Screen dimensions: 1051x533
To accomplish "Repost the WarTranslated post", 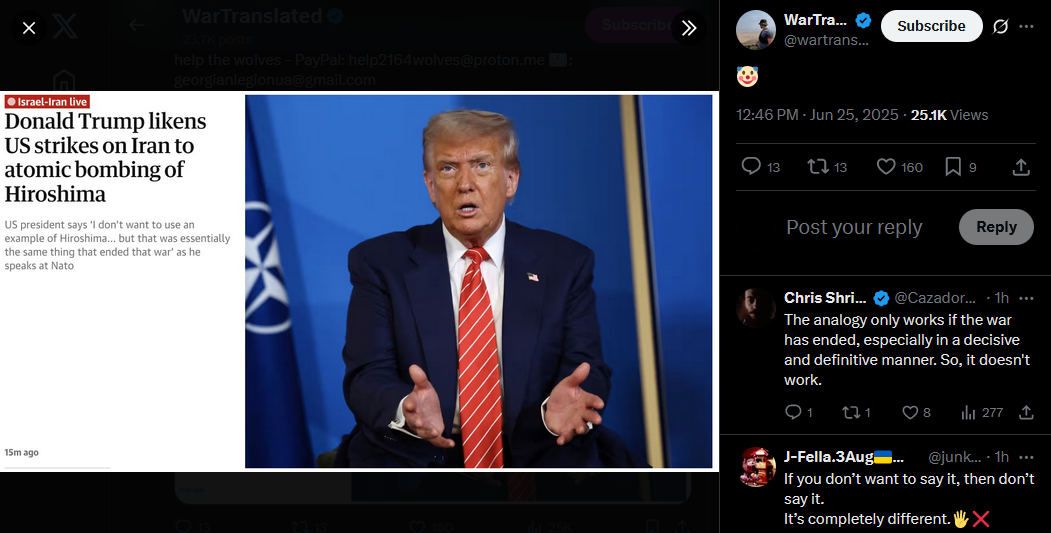I will point(818,166).
